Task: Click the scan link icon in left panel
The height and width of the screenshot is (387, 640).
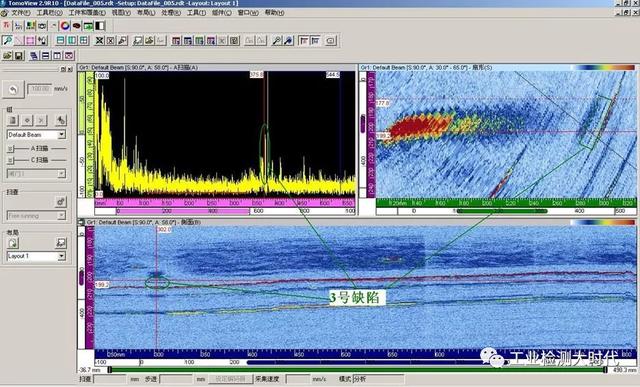Action: point(60,201)
